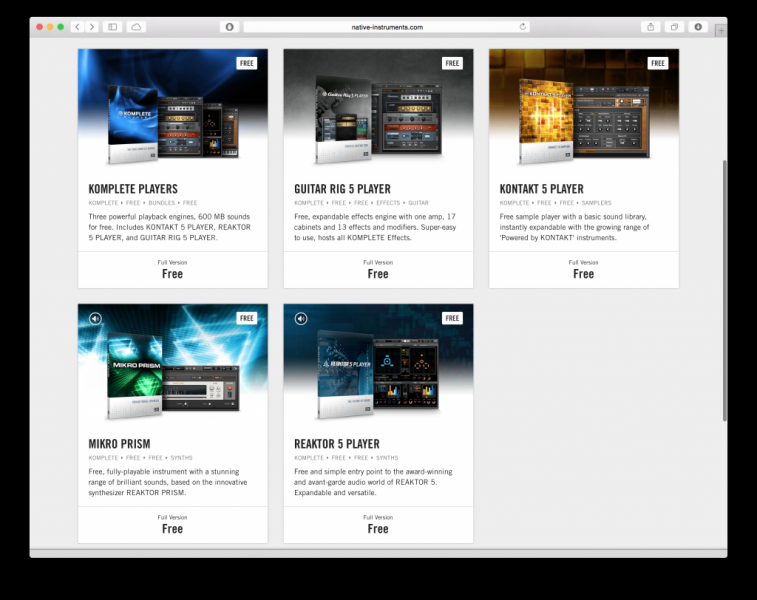Click KOMPLETE tag under Kontakt 5 Player
Screen dimensions: 757x600
(514, 203)
